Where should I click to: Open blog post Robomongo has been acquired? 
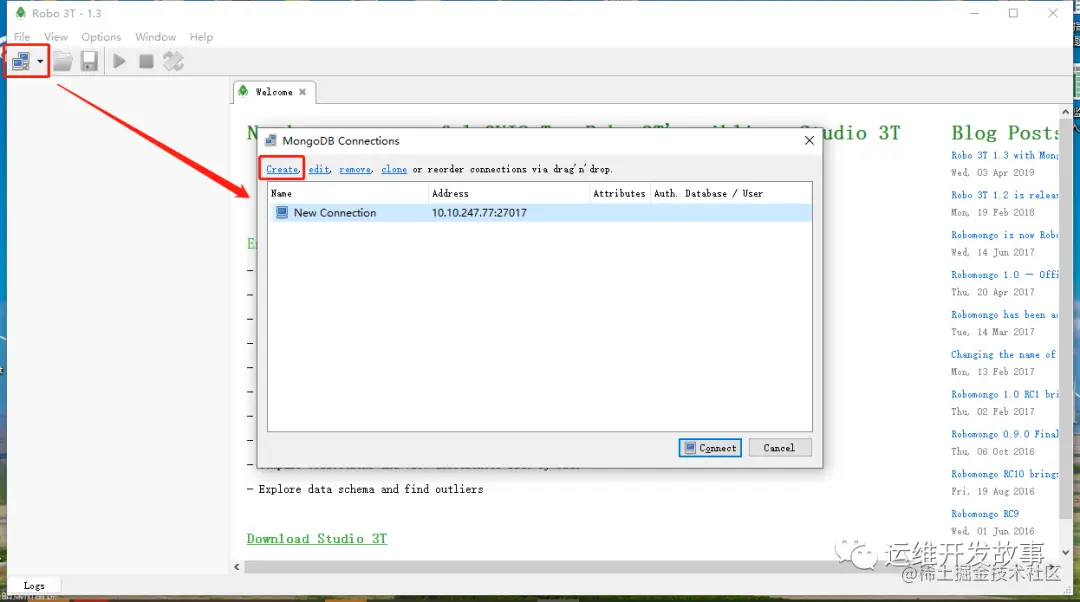coord(1004,315)
